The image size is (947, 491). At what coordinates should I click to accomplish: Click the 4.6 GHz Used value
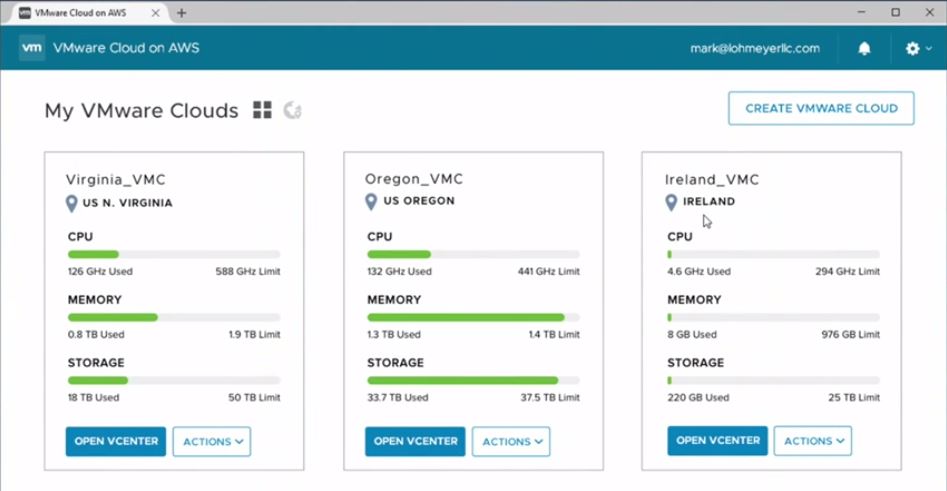point(699,271)
